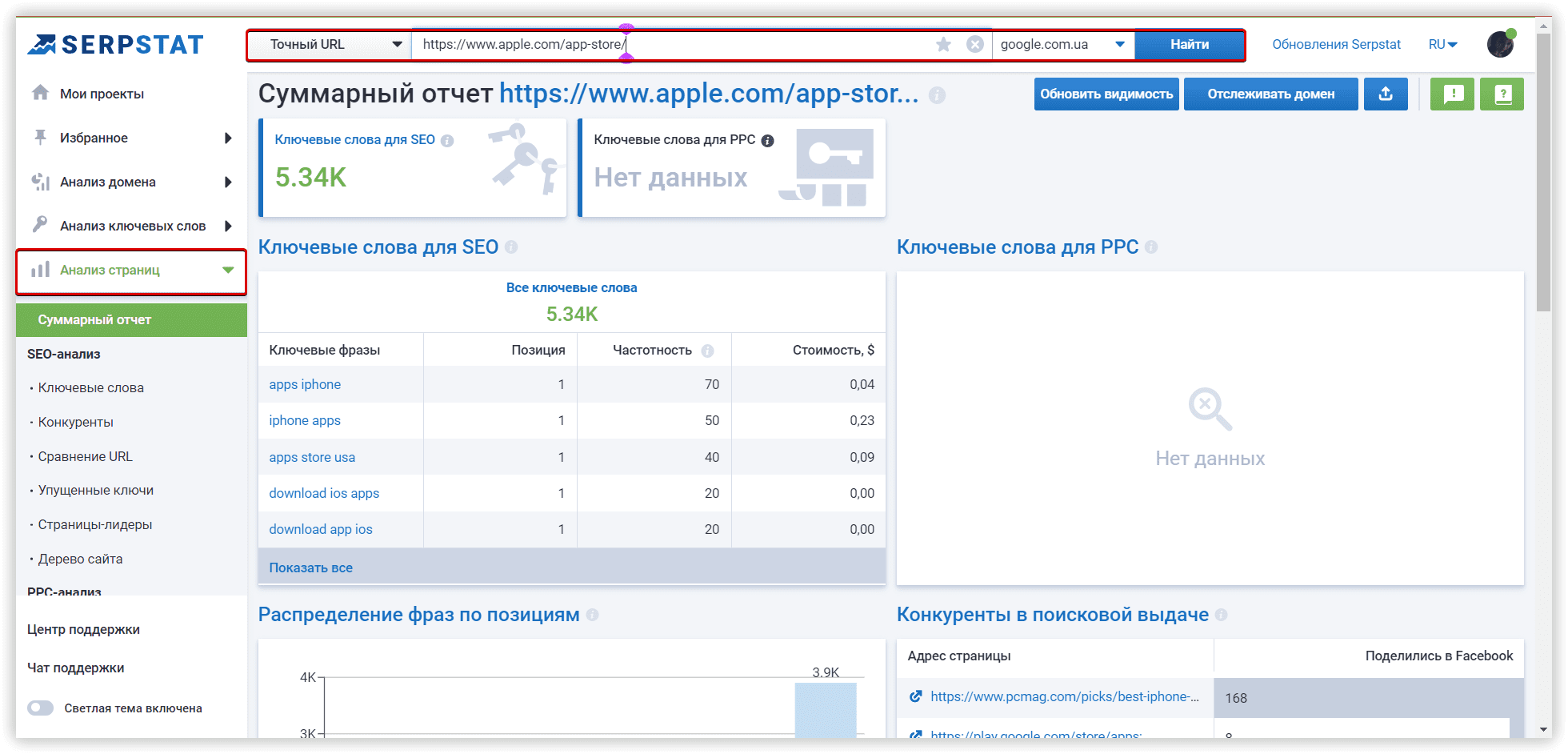
Task: Open Мои проекты menu item
Action: coord(102,94)
